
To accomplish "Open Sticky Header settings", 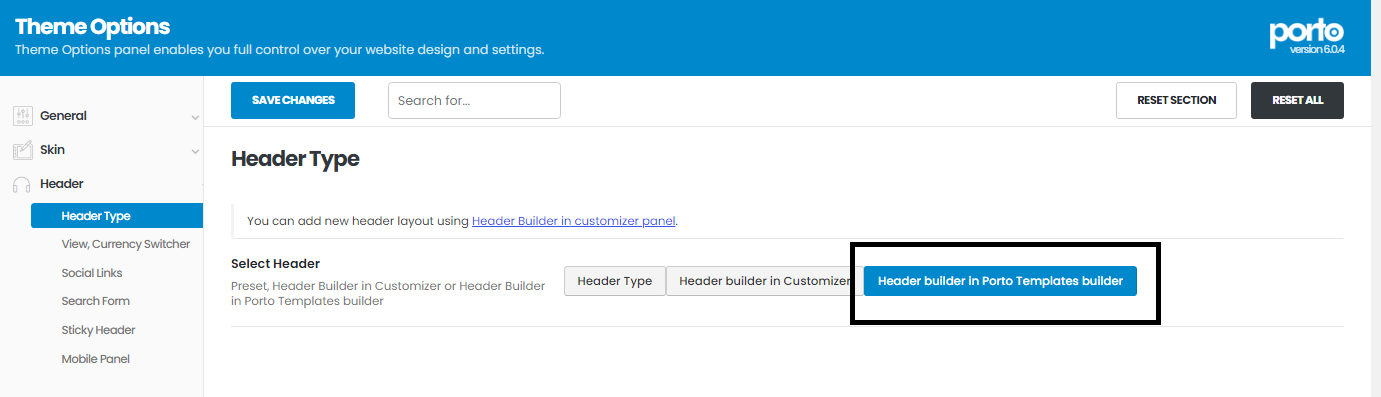I will (98, 330).
